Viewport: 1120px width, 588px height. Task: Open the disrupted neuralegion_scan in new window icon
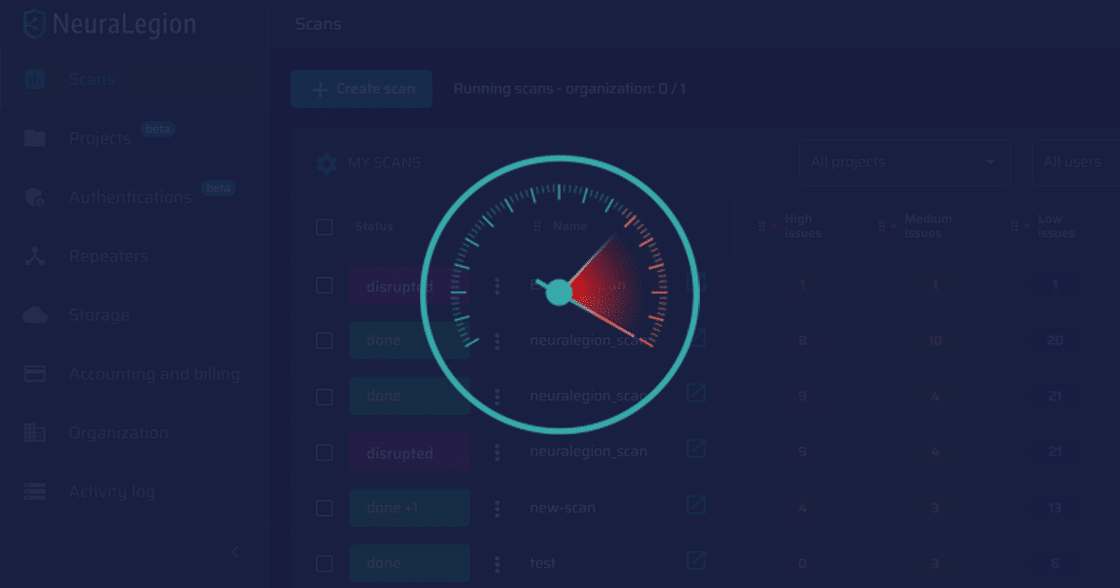(x=696, y=448)
